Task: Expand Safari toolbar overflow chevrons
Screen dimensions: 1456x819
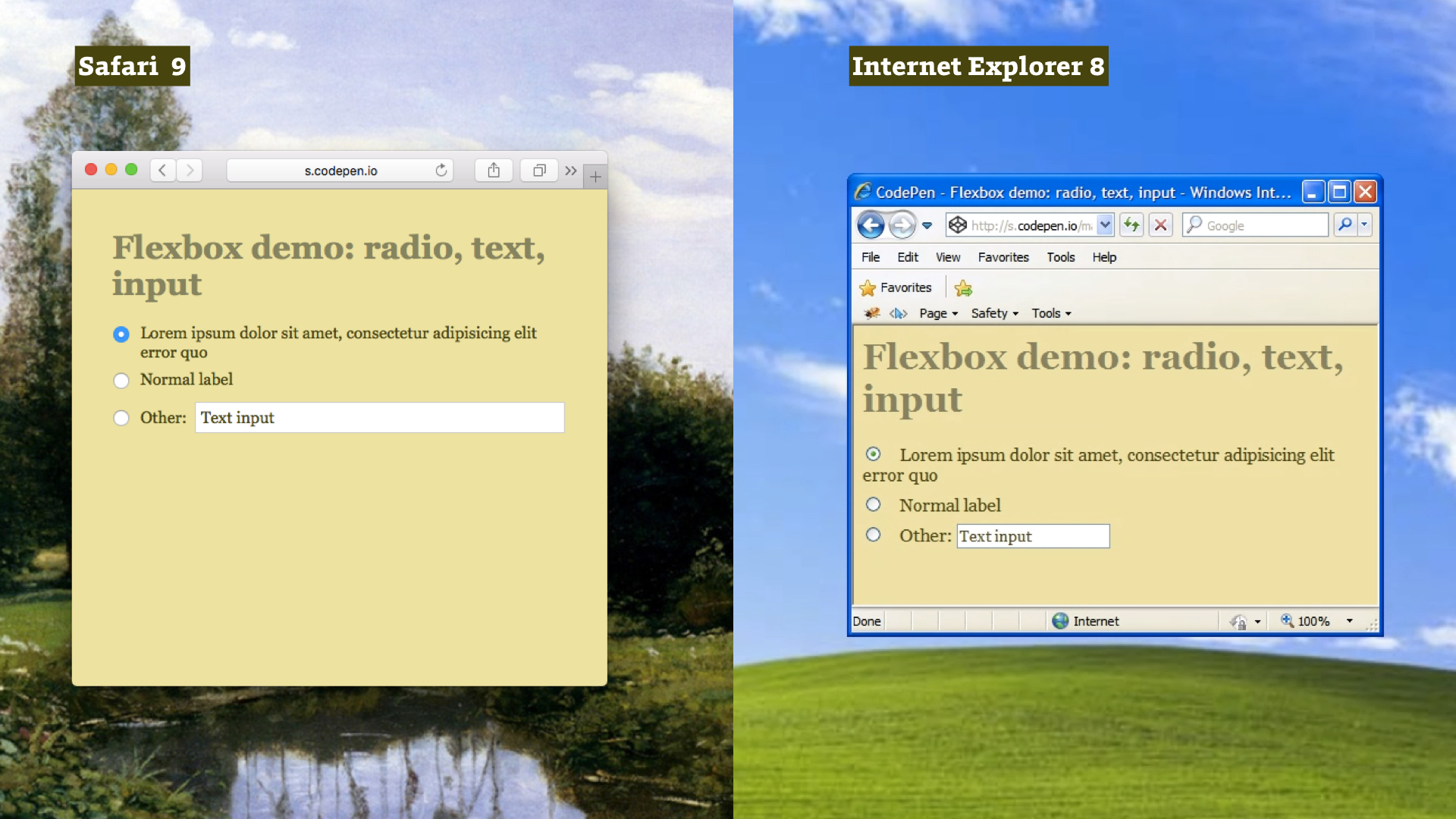Action: pyautogui.click(x=571, y=171)
